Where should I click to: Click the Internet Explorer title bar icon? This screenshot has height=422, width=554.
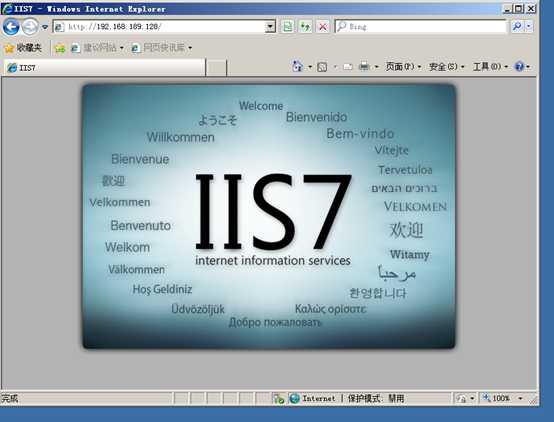pos(7,9)
